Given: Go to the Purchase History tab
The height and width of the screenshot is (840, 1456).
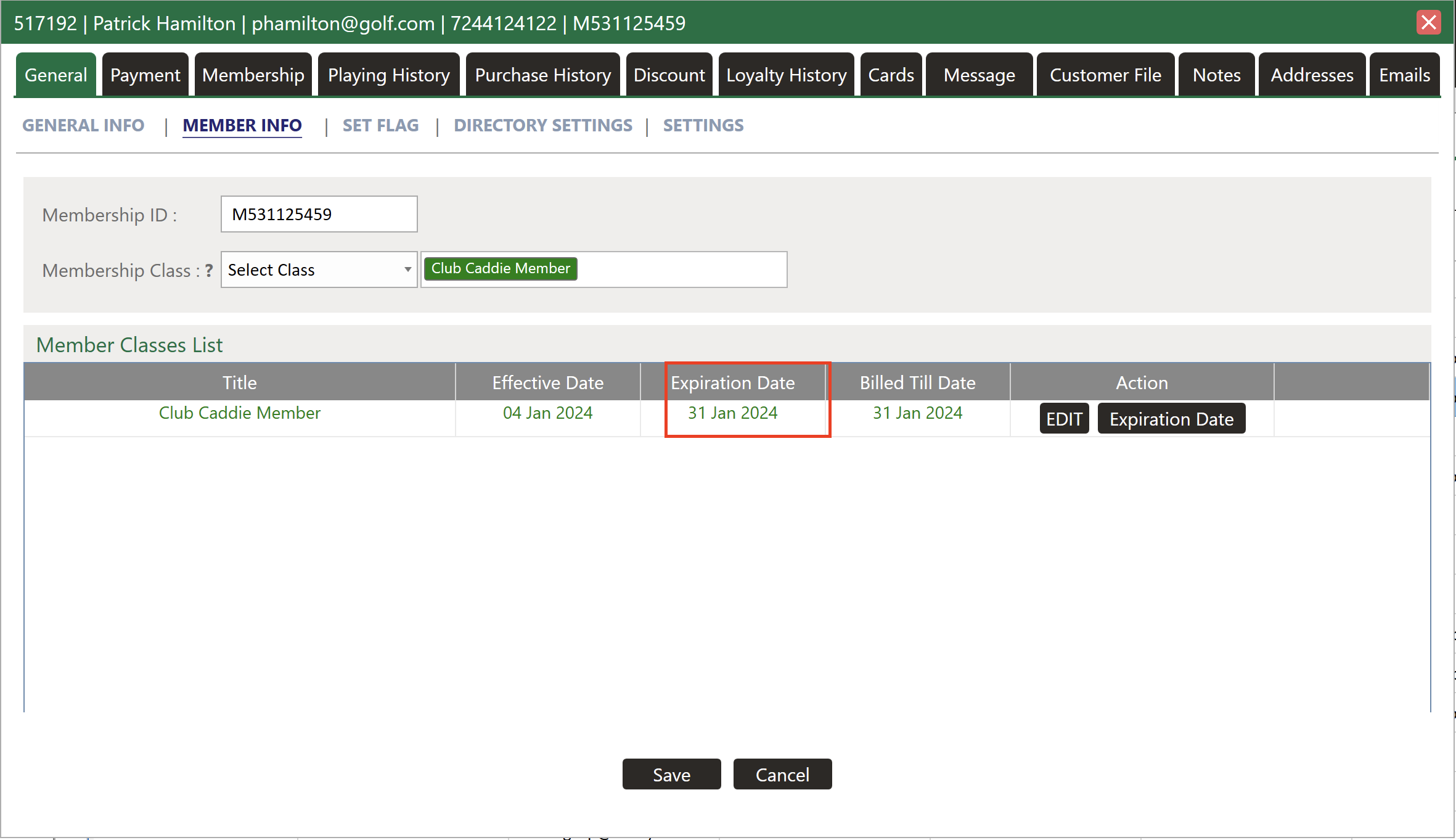Looking at the screenshot, I should (x=542, y=75).
